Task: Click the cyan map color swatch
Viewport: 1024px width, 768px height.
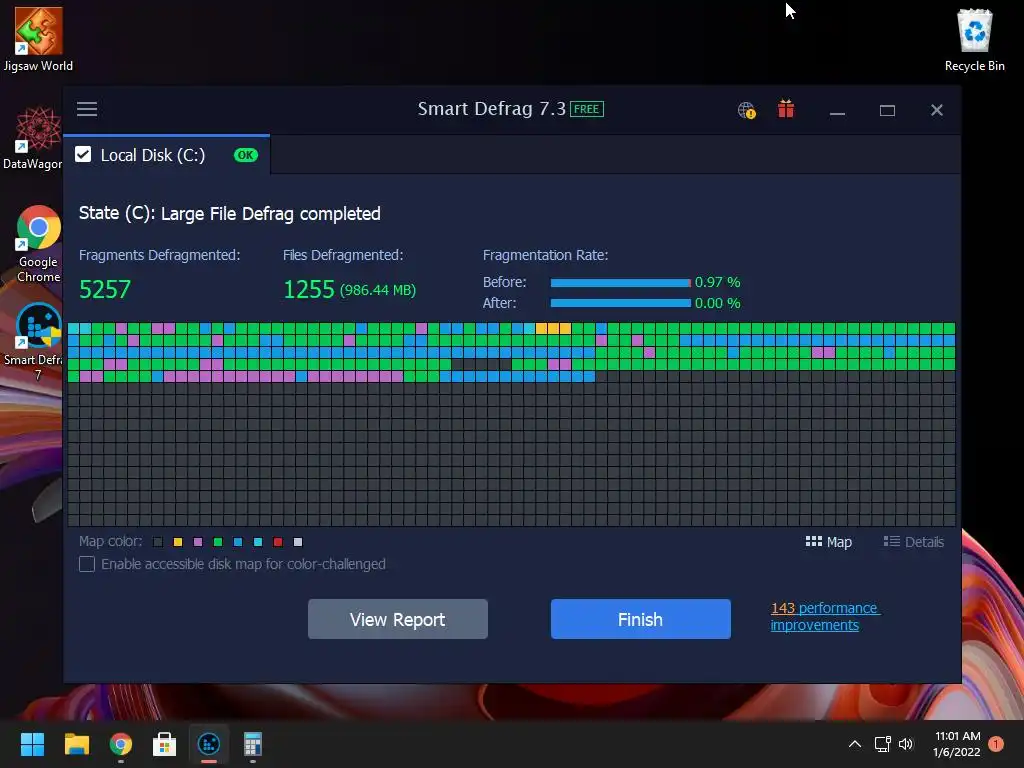Action: point(258,542)
